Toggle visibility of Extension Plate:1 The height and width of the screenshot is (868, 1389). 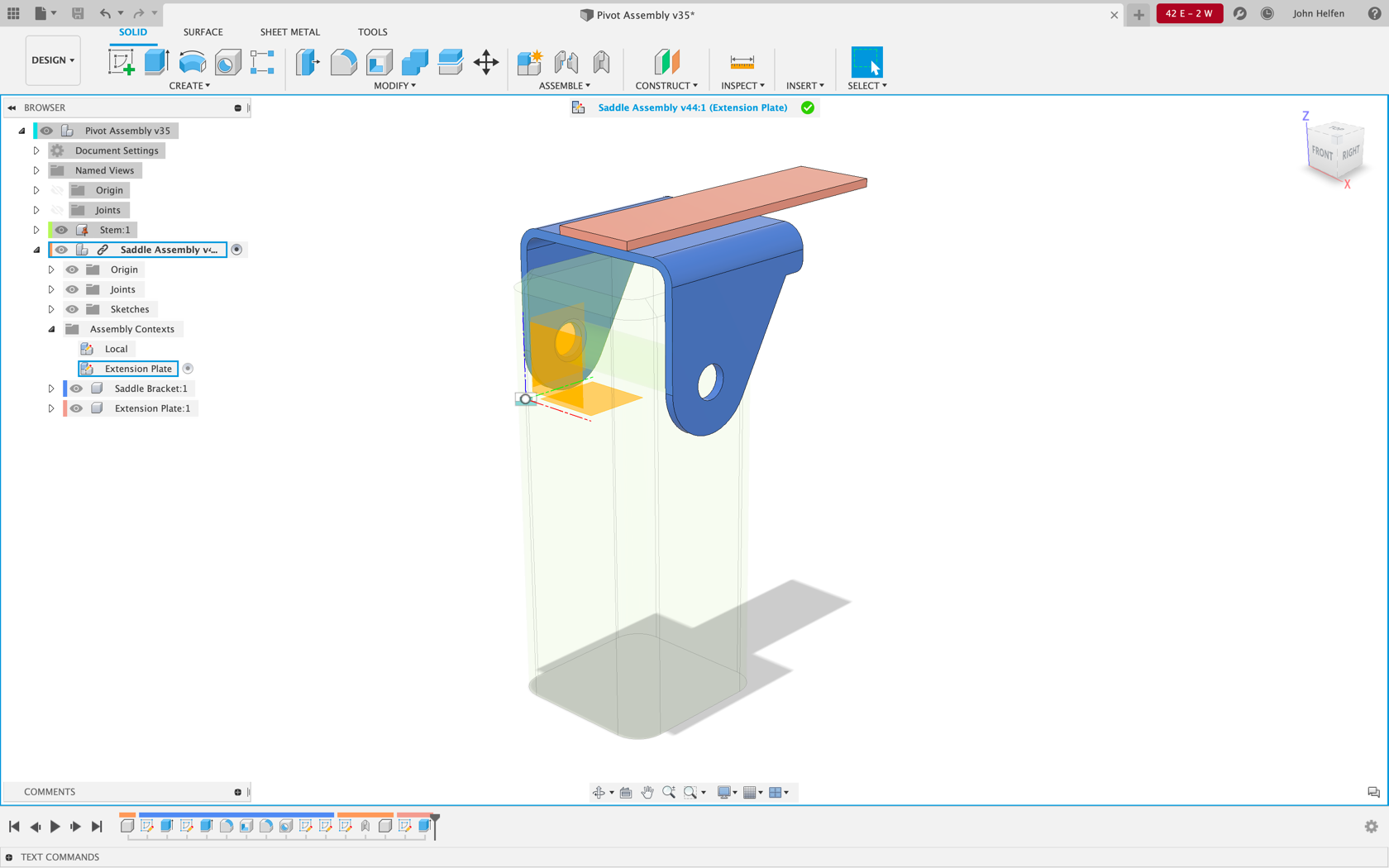[x=76, y=408]
